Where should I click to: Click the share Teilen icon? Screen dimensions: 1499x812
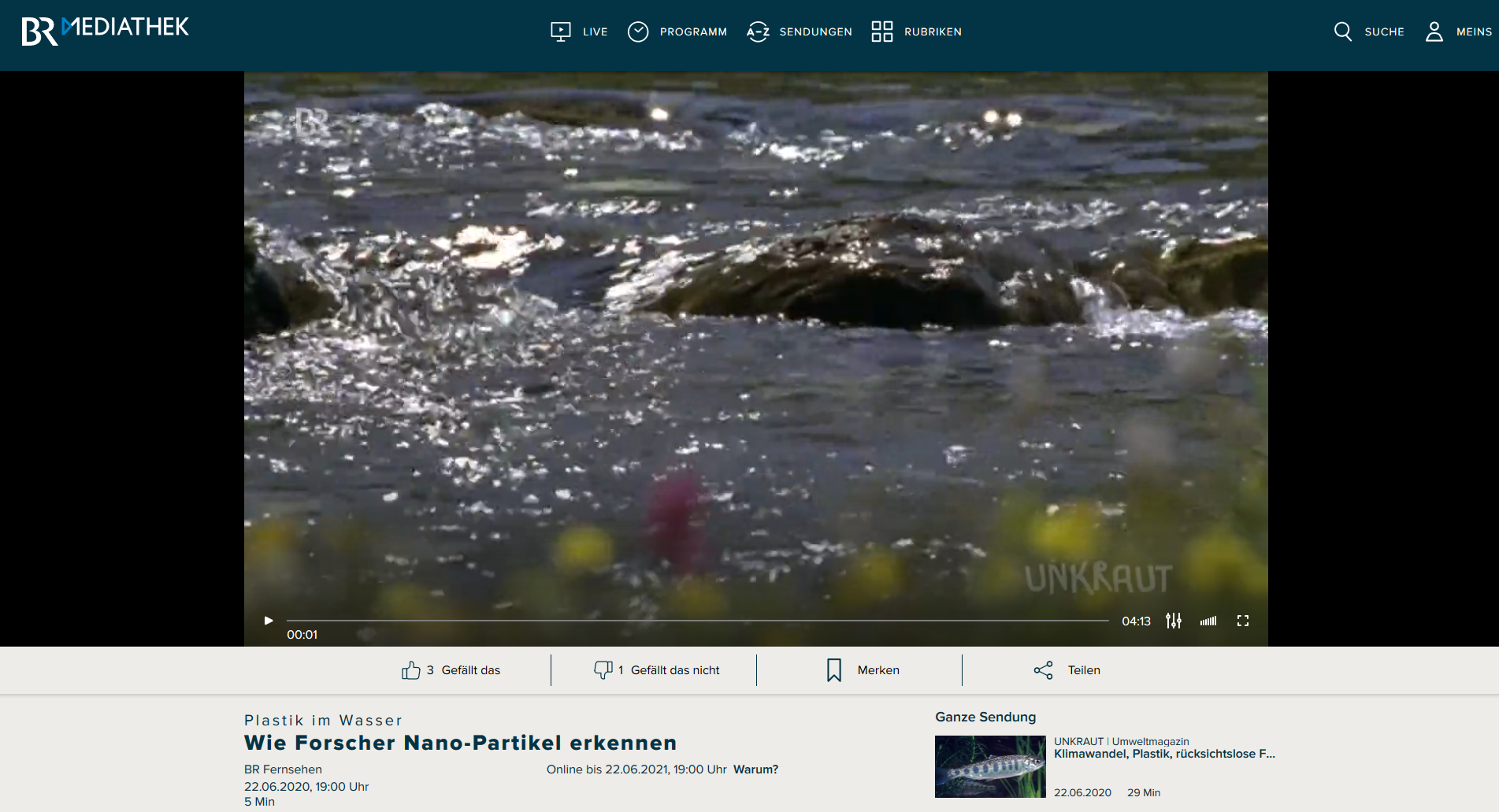[x=1044, y=670]
